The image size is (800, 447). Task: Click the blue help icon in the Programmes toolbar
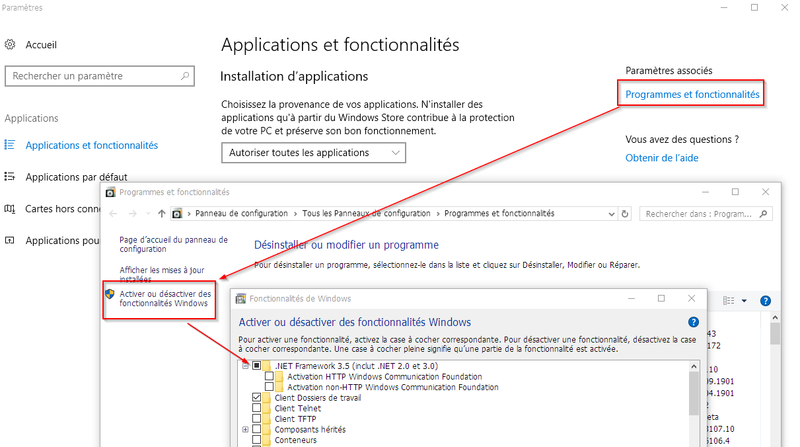click(x=765, y=300)
